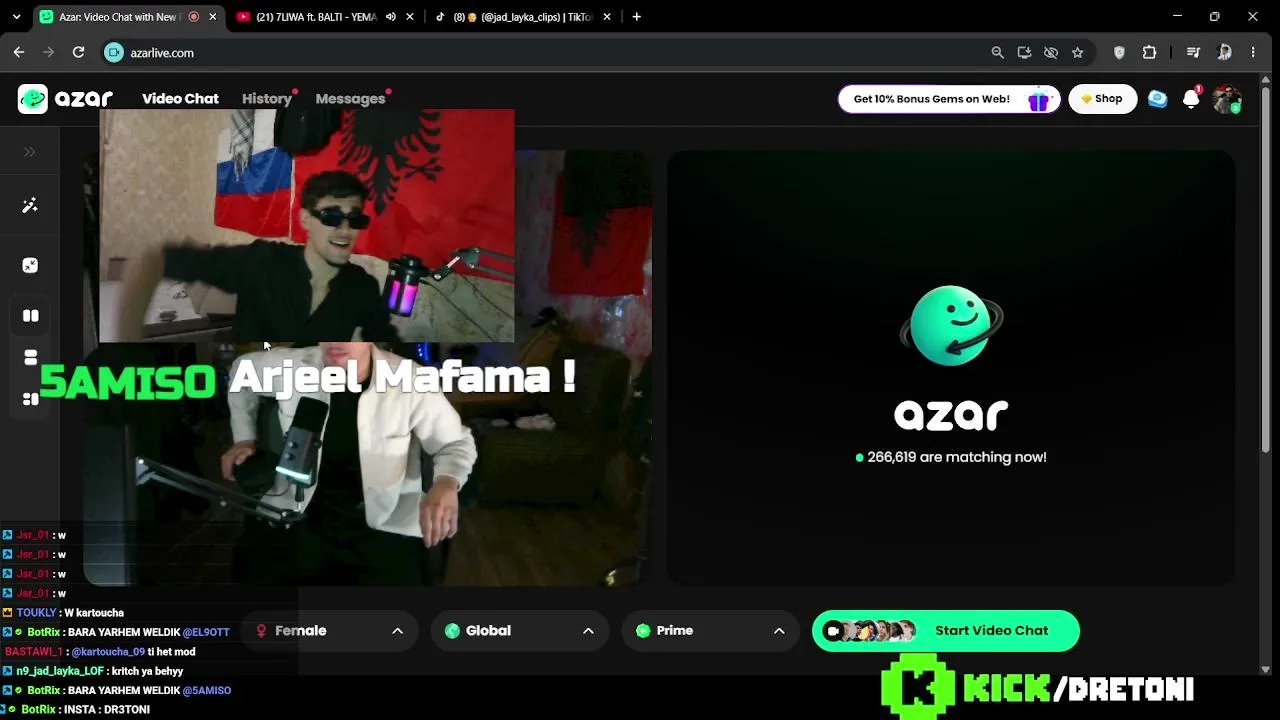Expand the Female gender filter dropdown
1280x720 pixels.
tap(330, 631)
